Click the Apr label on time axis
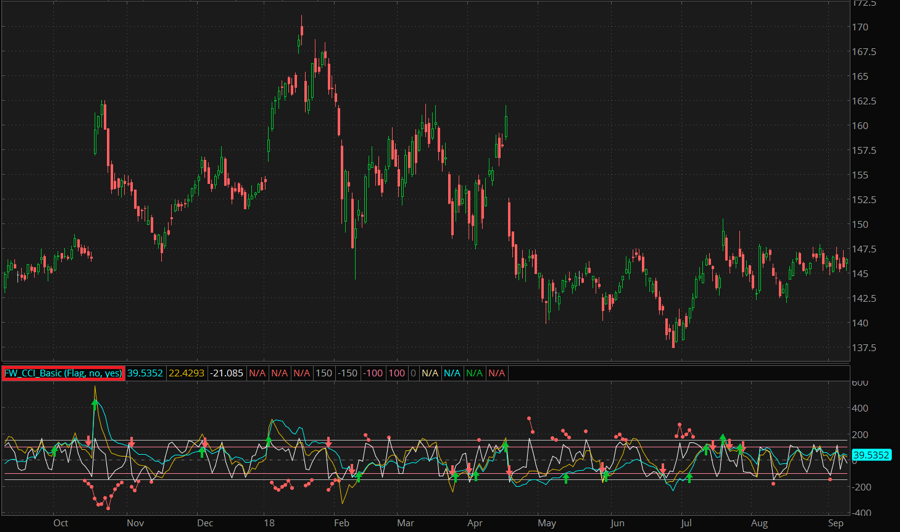The width and height of the screenshot is (900, 532). [474, 522]
